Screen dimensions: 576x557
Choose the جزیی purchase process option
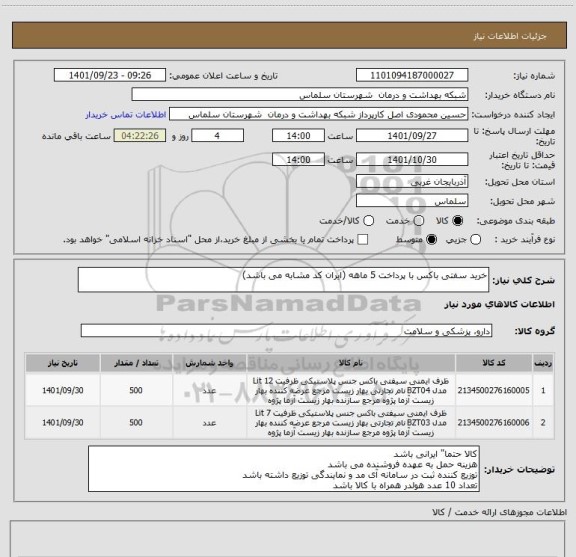(x=475, y=240)
